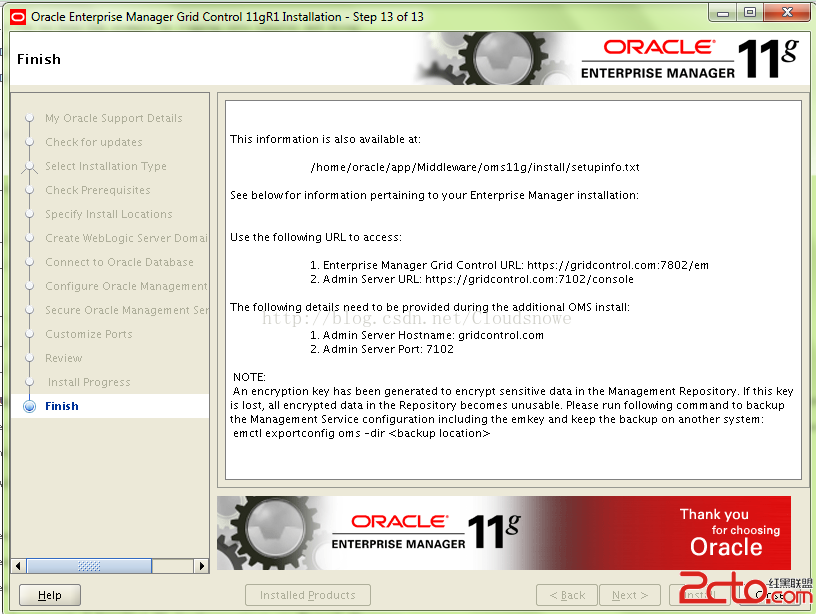
Task: Close the installer window
Action: click(787, 12)
